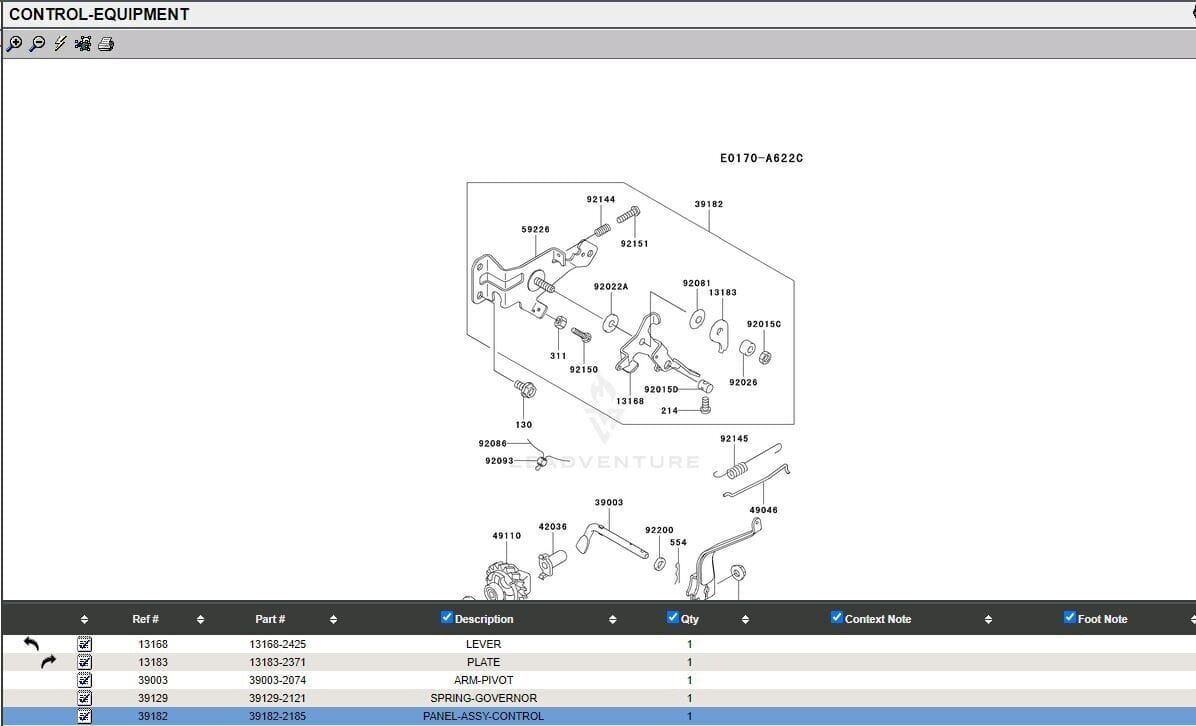Click the checklist icon in ARM-PIVOT row
Screen dimensions: 1196x726
[84, 680]
